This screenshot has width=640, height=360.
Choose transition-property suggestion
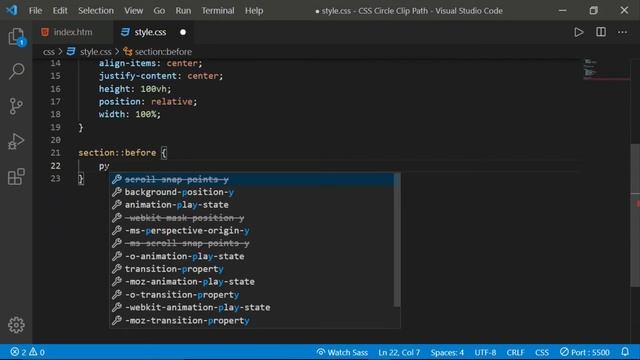pos(251,269)
